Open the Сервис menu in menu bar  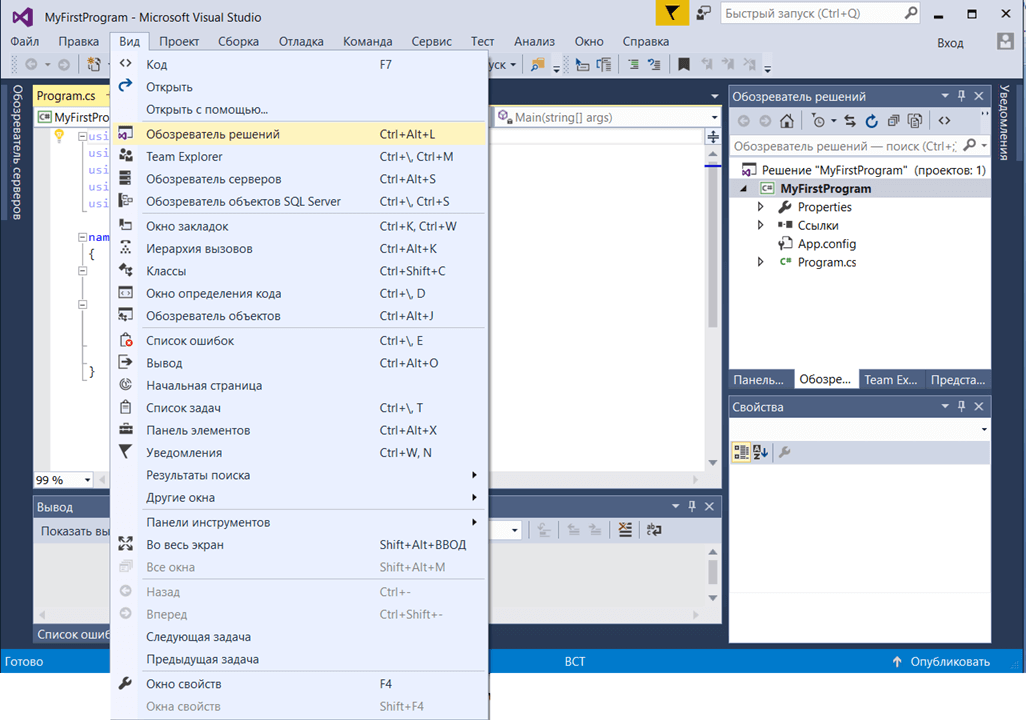click(431, 41)
